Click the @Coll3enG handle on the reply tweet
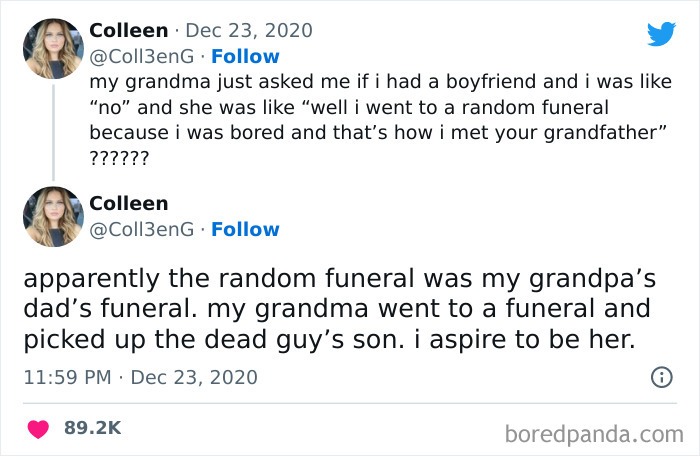This screenshot has height=456, width=700. pyautogui.click(x=141, y=229)
